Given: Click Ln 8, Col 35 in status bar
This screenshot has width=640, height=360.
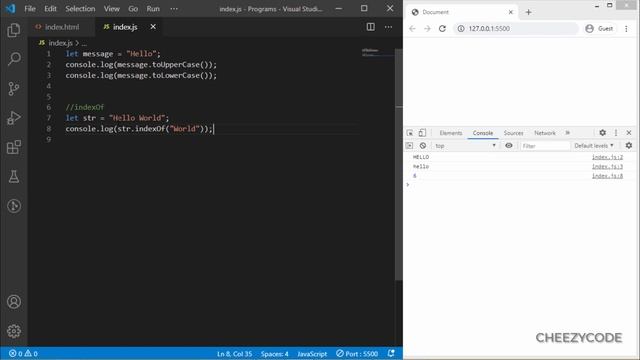Looking at the screenshot, I should 234,353.
